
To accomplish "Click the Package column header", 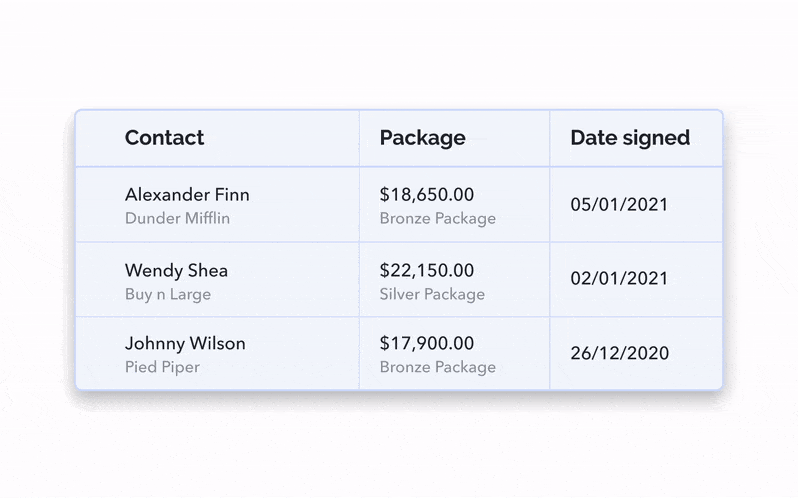I will (x=422, y=138).
